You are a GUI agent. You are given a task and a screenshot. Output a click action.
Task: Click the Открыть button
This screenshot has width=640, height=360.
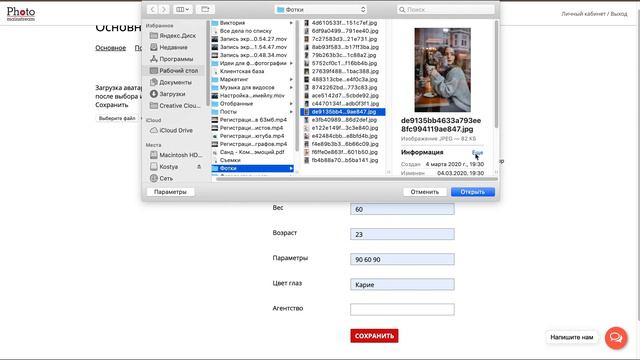pos(473,192)
